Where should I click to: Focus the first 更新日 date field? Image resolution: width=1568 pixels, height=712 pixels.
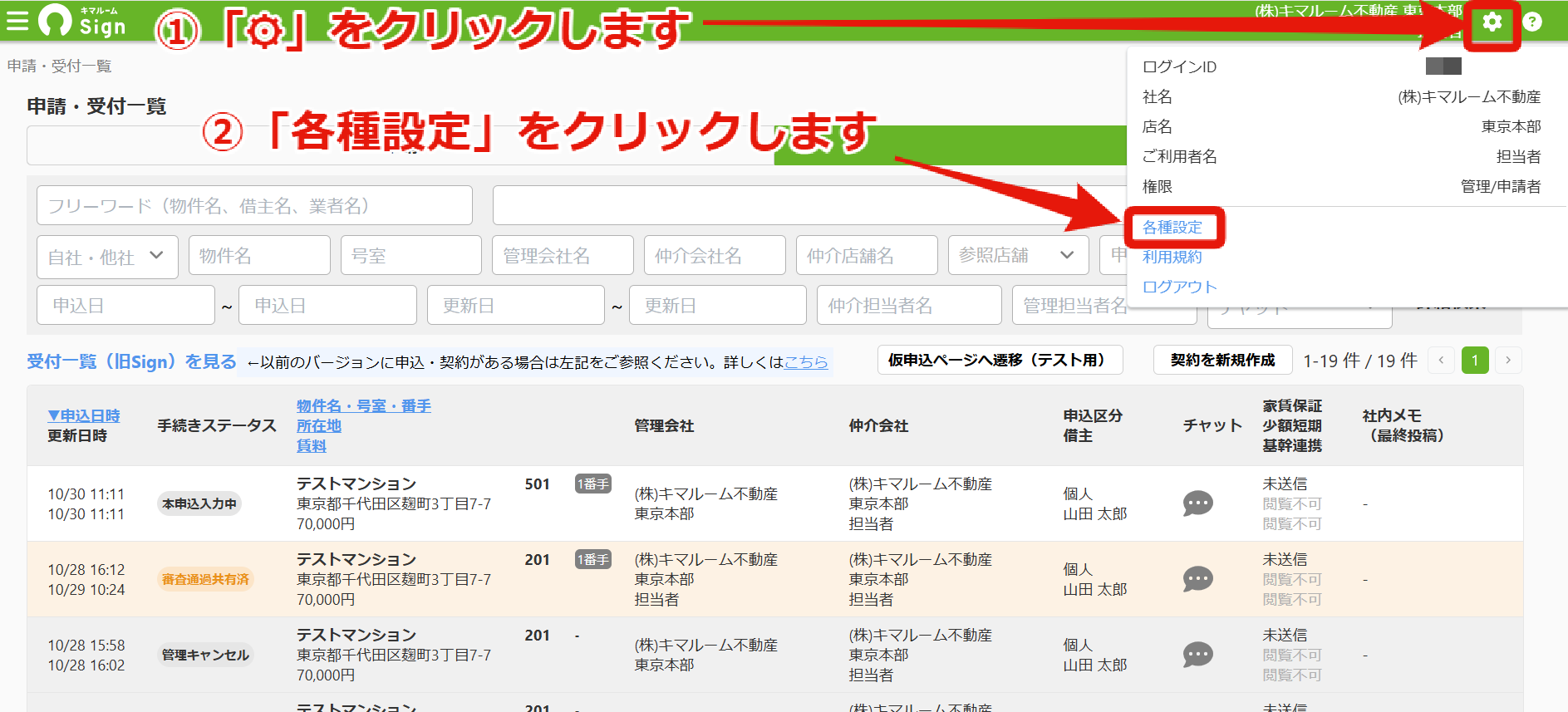(x=516, y=305)
